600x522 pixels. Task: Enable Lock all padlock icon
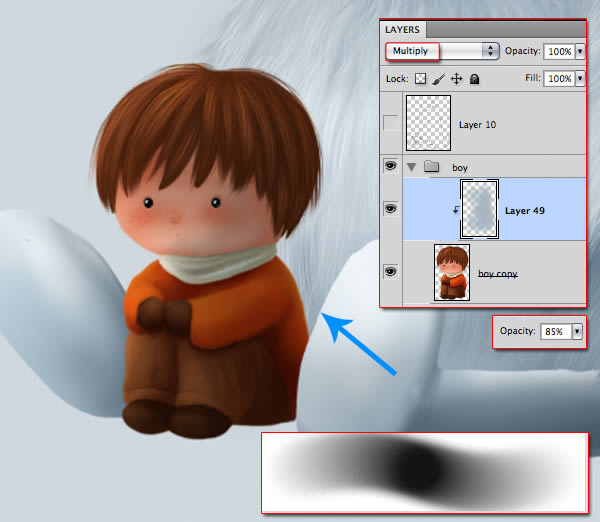pos(474,79)
